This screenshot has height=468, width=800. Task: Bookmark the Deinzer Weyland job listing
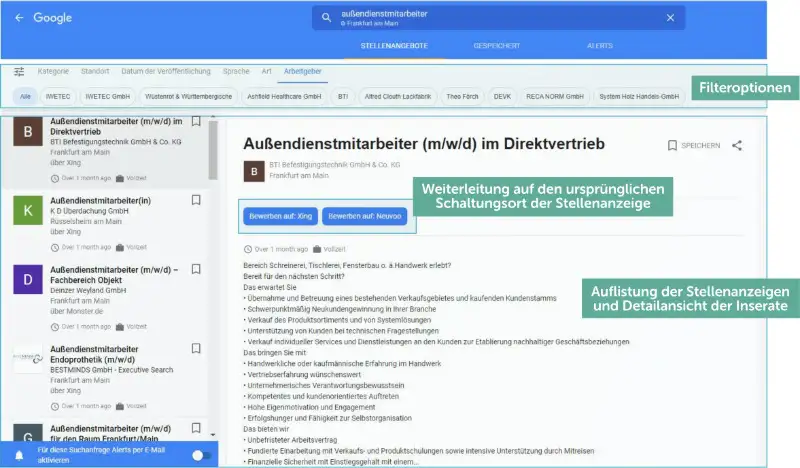pyautogui.click(x=196, y=269)
